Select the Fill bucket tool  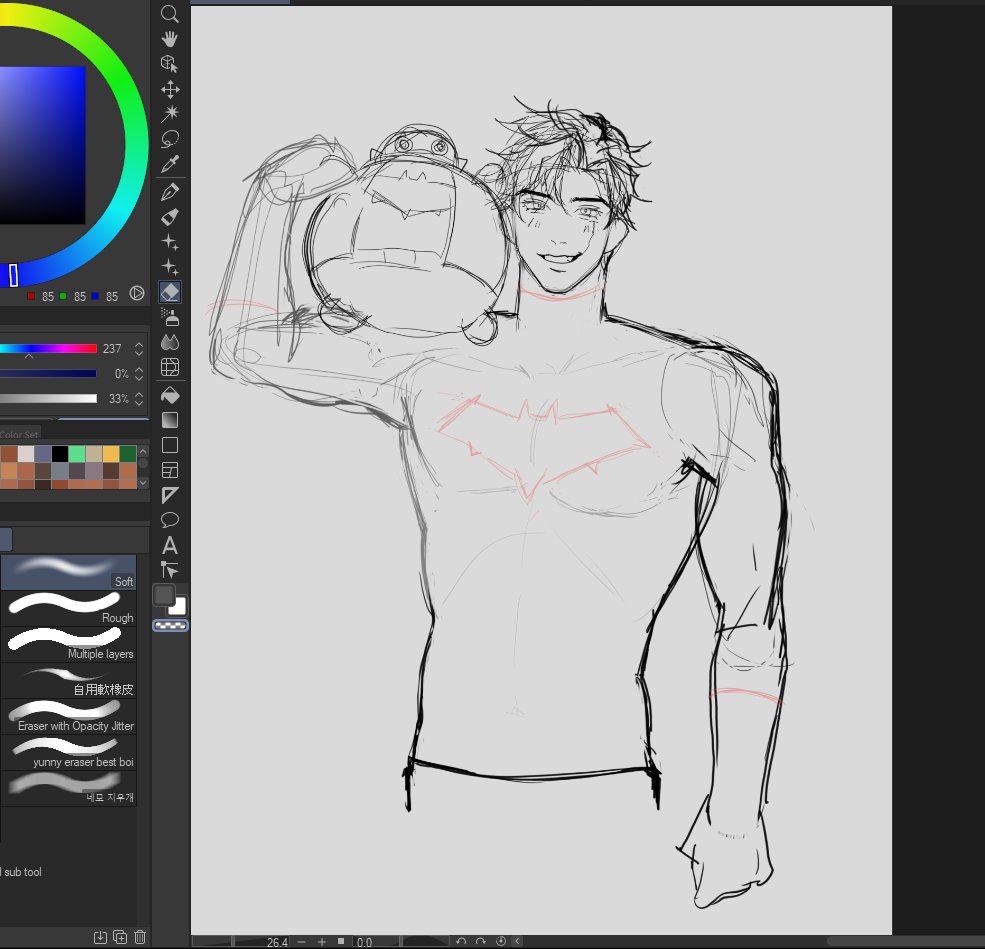click(x=170, y=395)
